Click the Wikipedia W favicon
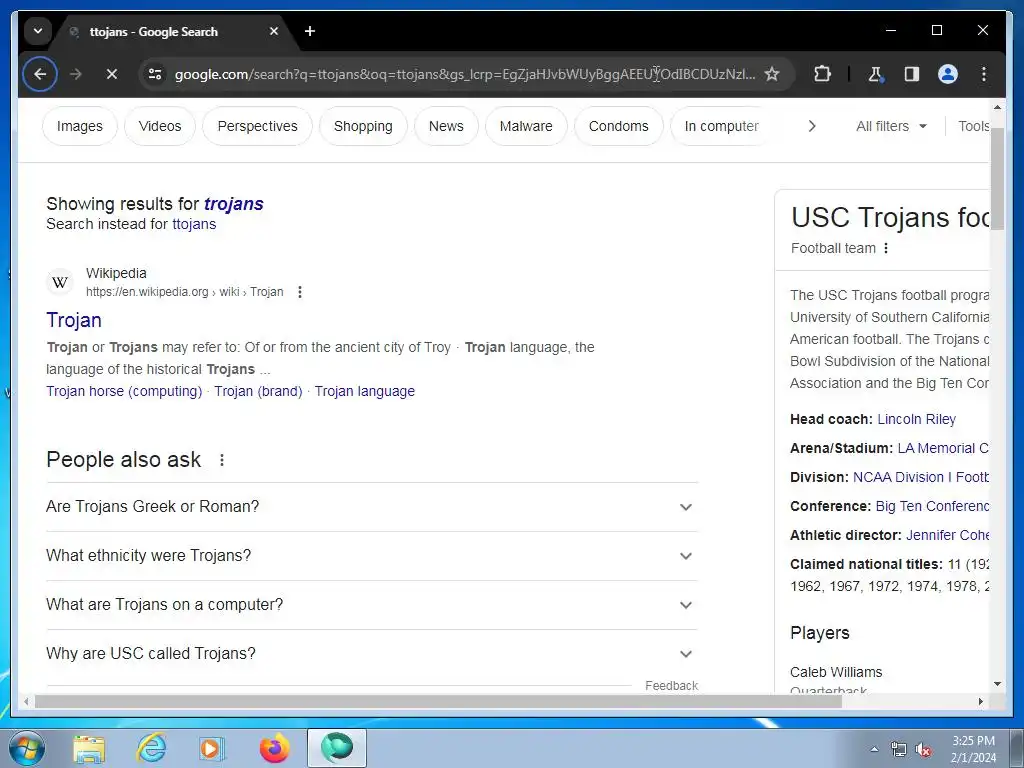 coord(59,283)
